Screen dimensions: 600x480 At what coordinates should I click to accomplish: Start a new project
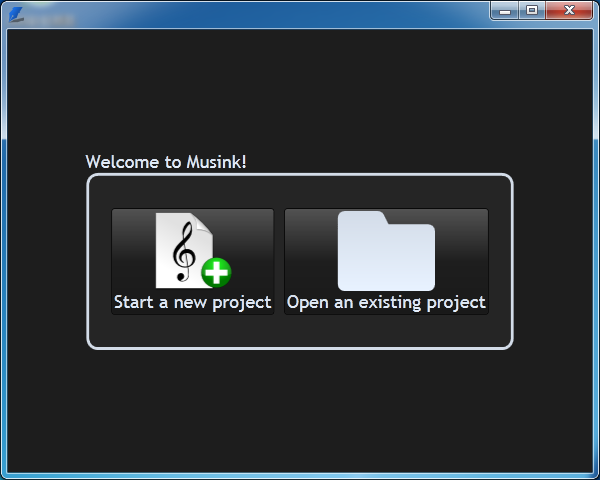[x=192, y=261]
